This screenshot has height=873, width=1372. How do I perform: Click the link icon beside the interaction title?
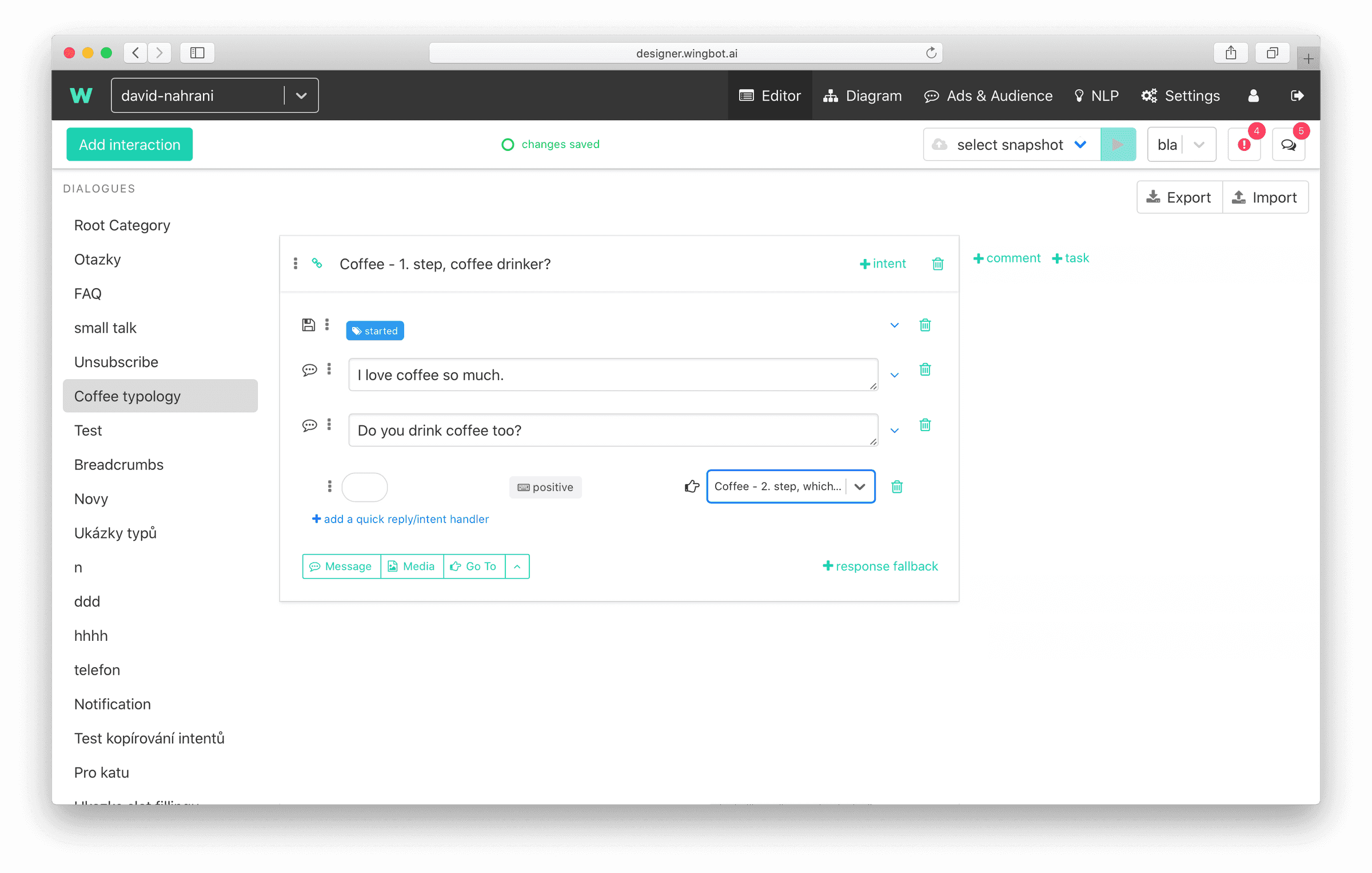[x=317, y=264]
